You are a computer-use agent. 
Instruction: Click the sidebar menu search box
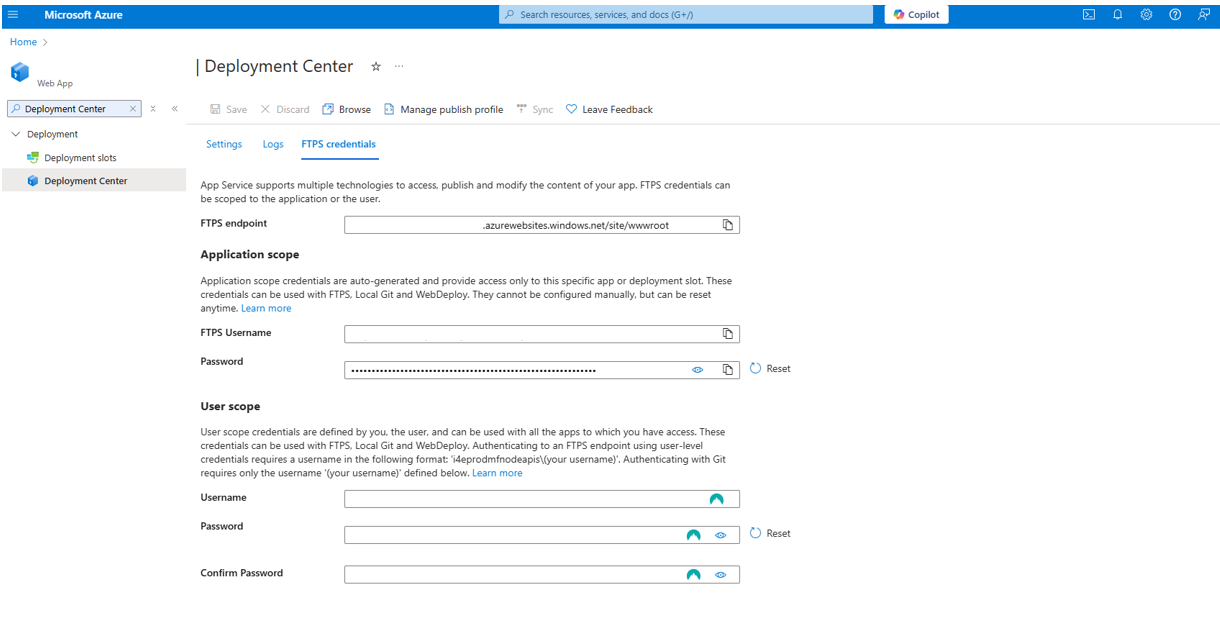[x=73, y=109]
